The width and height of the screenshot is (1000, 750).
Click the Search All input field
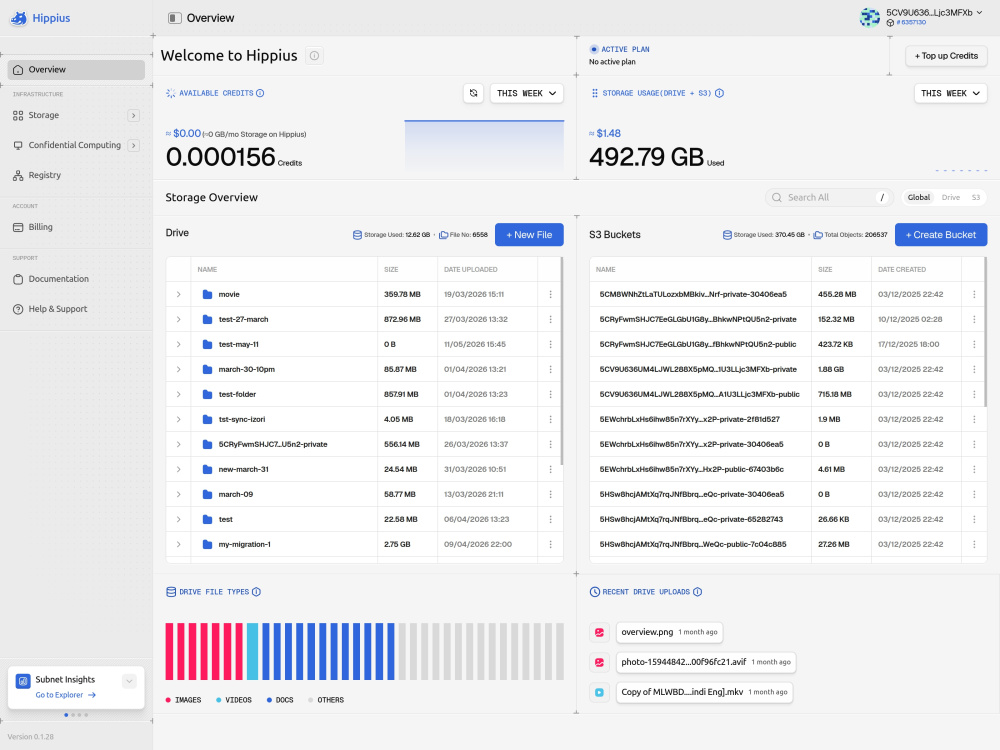[x=830, y=198]
